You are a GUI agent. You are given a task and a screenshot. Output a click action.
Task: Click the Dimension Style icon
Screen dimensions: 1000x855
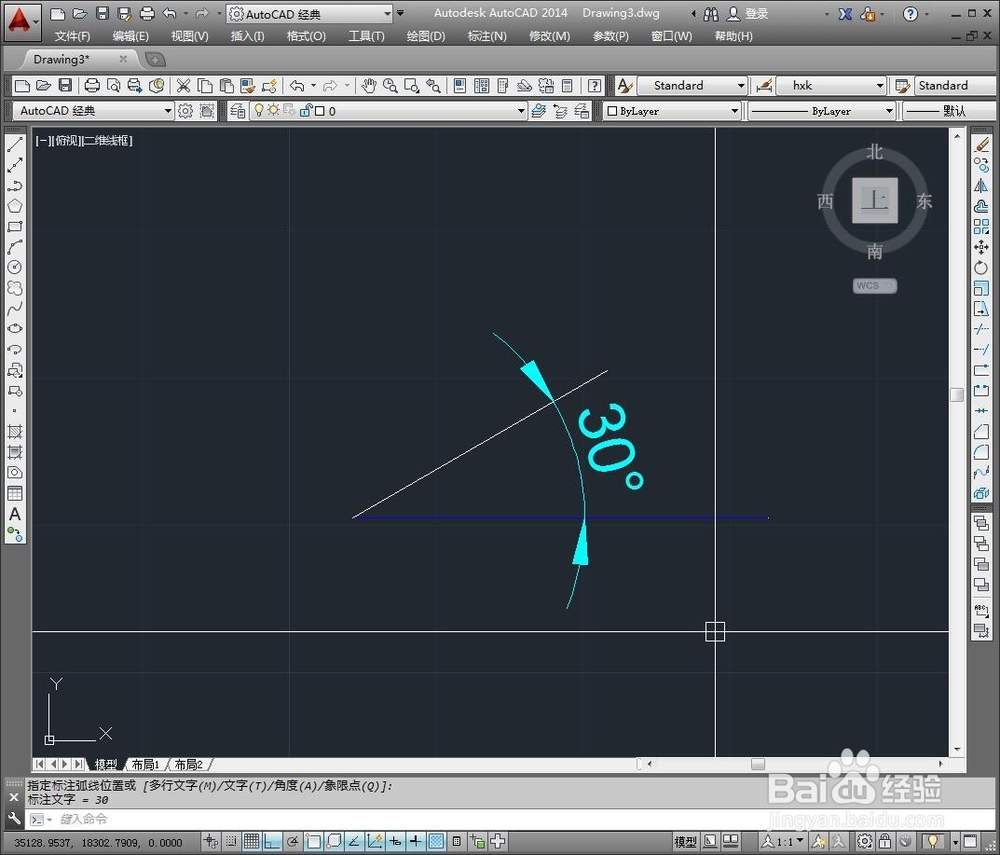[763, 85]
